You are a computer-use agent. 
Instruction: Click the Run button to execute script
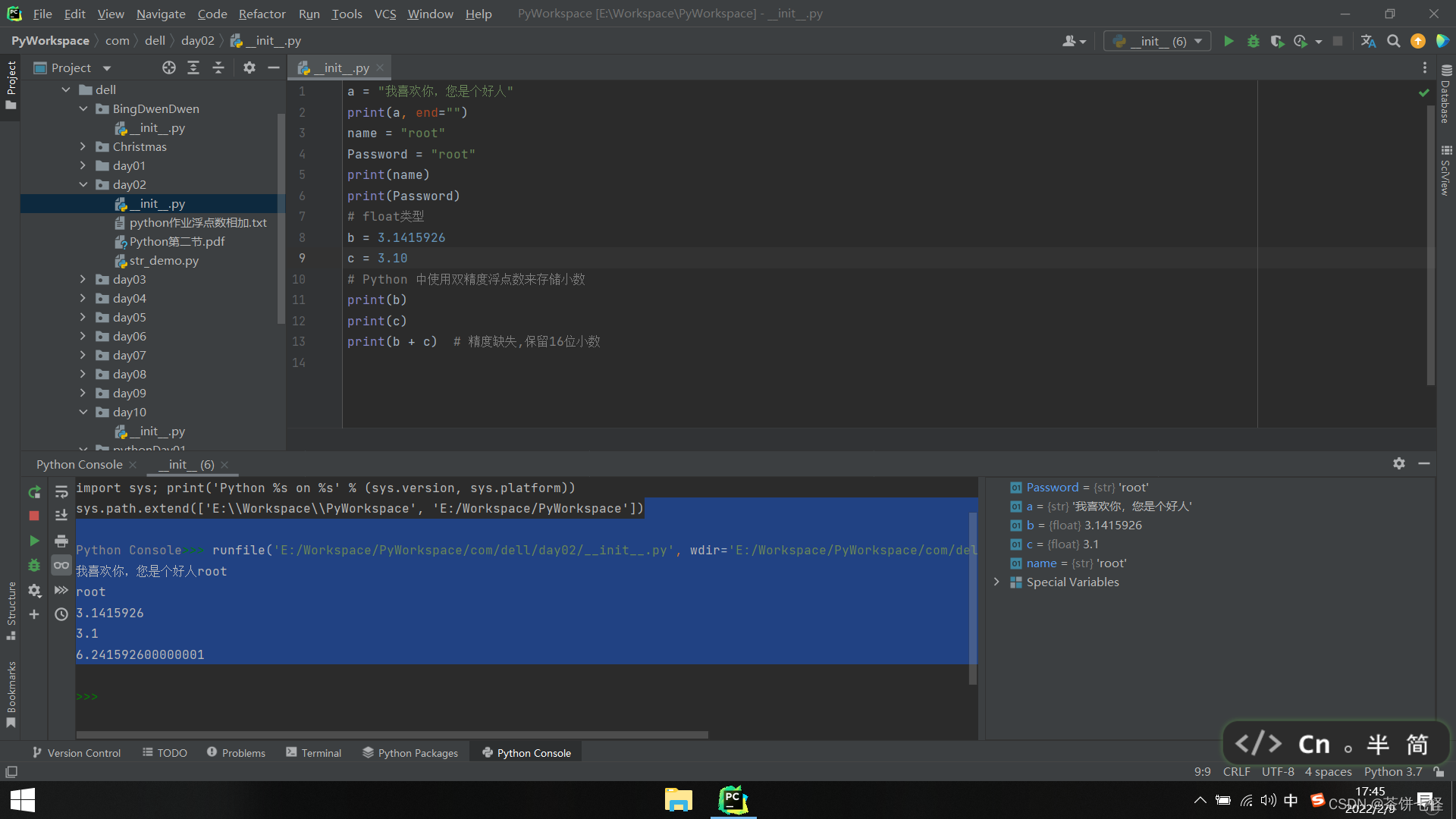(1228, 41)
